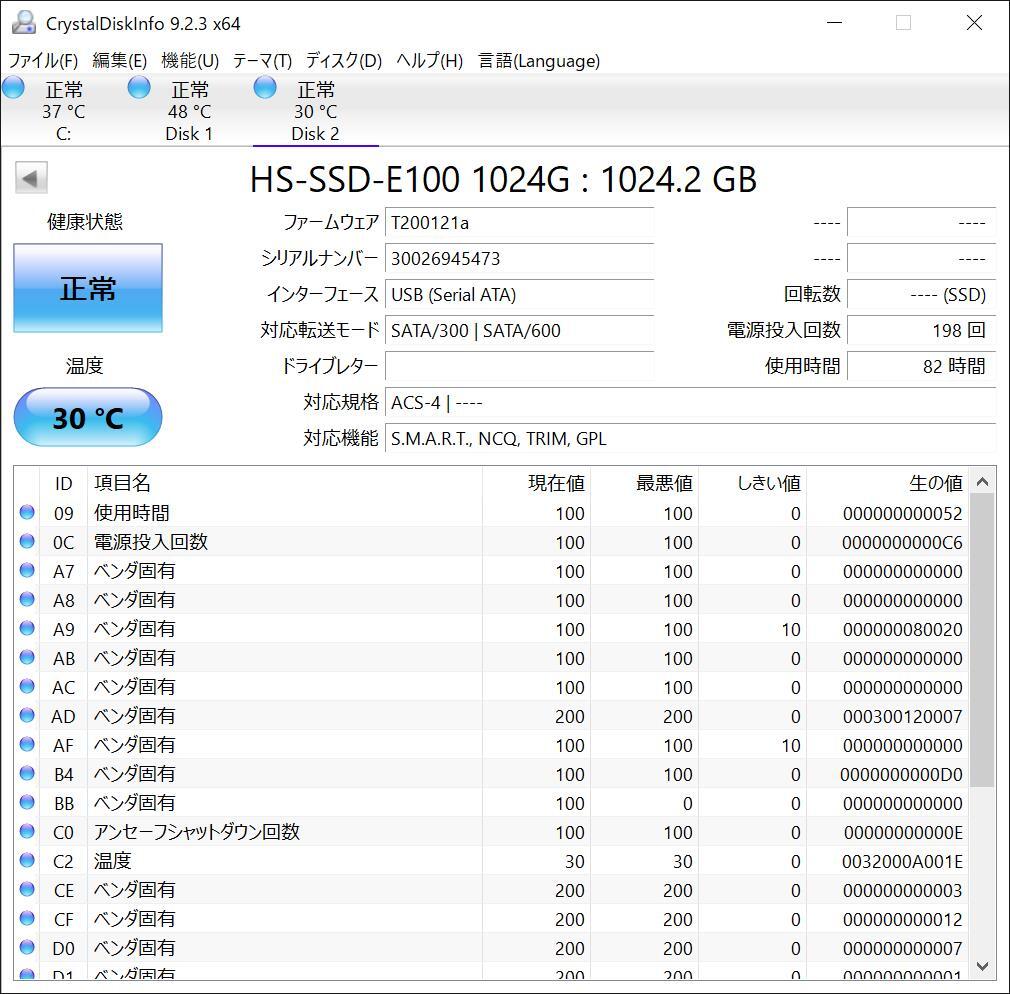Click the 電源投入回数 field showing 198 回
The width and height of the screenshot is (1010, 994).
pyautogui.click(x=922, y=330)
